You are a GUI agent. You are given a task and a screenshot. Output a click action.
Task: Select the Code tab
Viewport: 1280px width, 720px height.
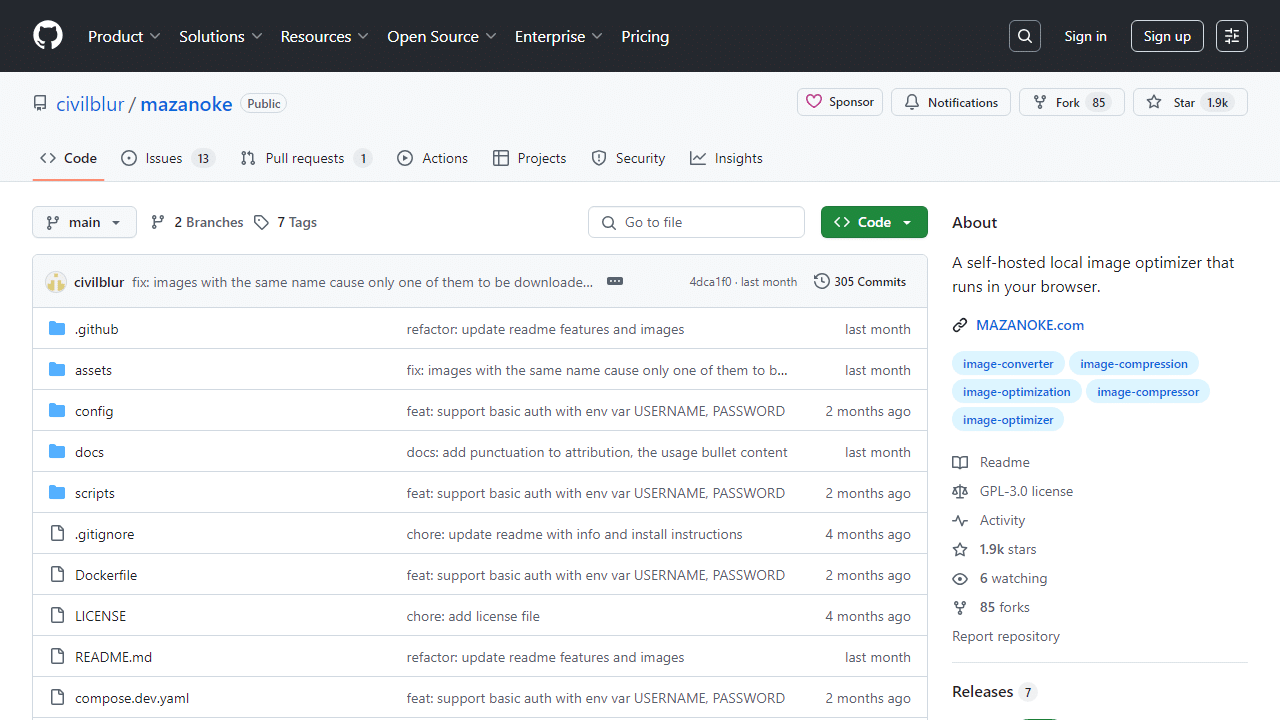click(69, 158)
